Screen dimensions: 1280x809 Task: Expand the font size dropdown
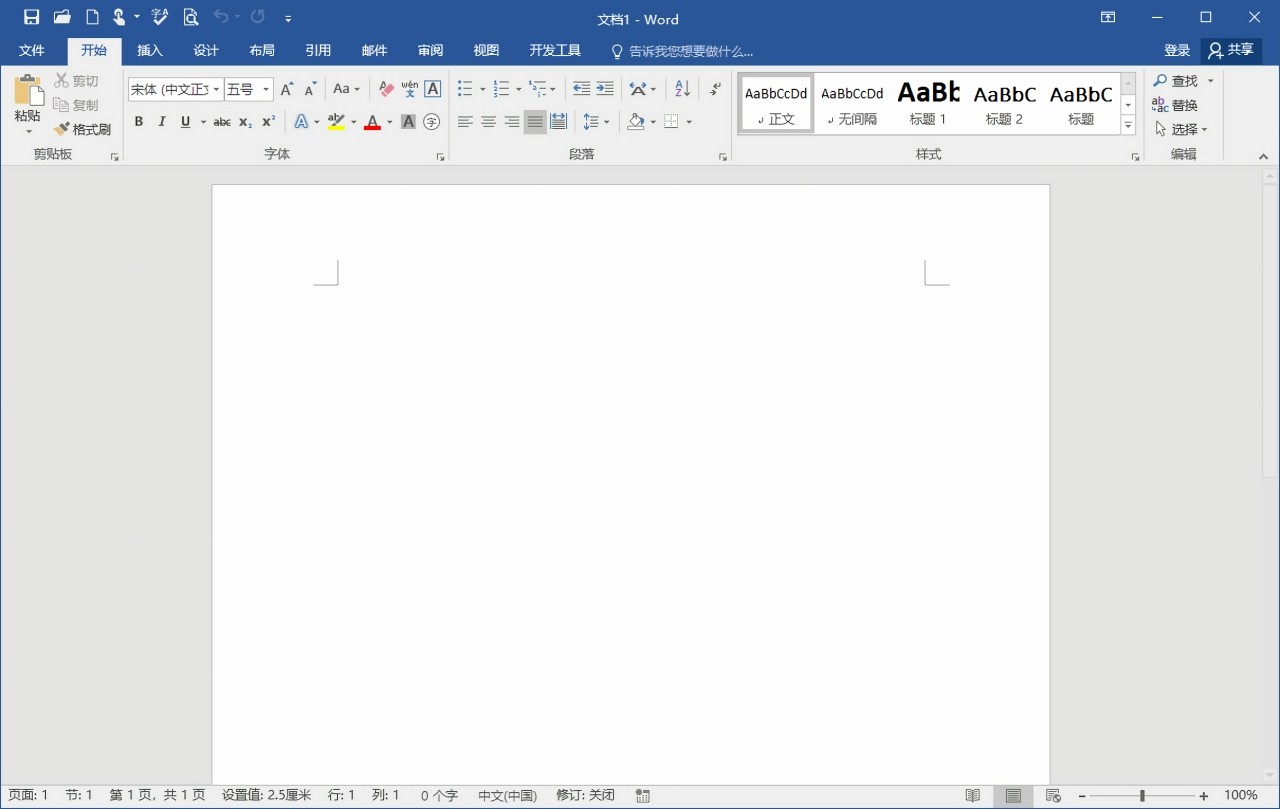point(264,89)
